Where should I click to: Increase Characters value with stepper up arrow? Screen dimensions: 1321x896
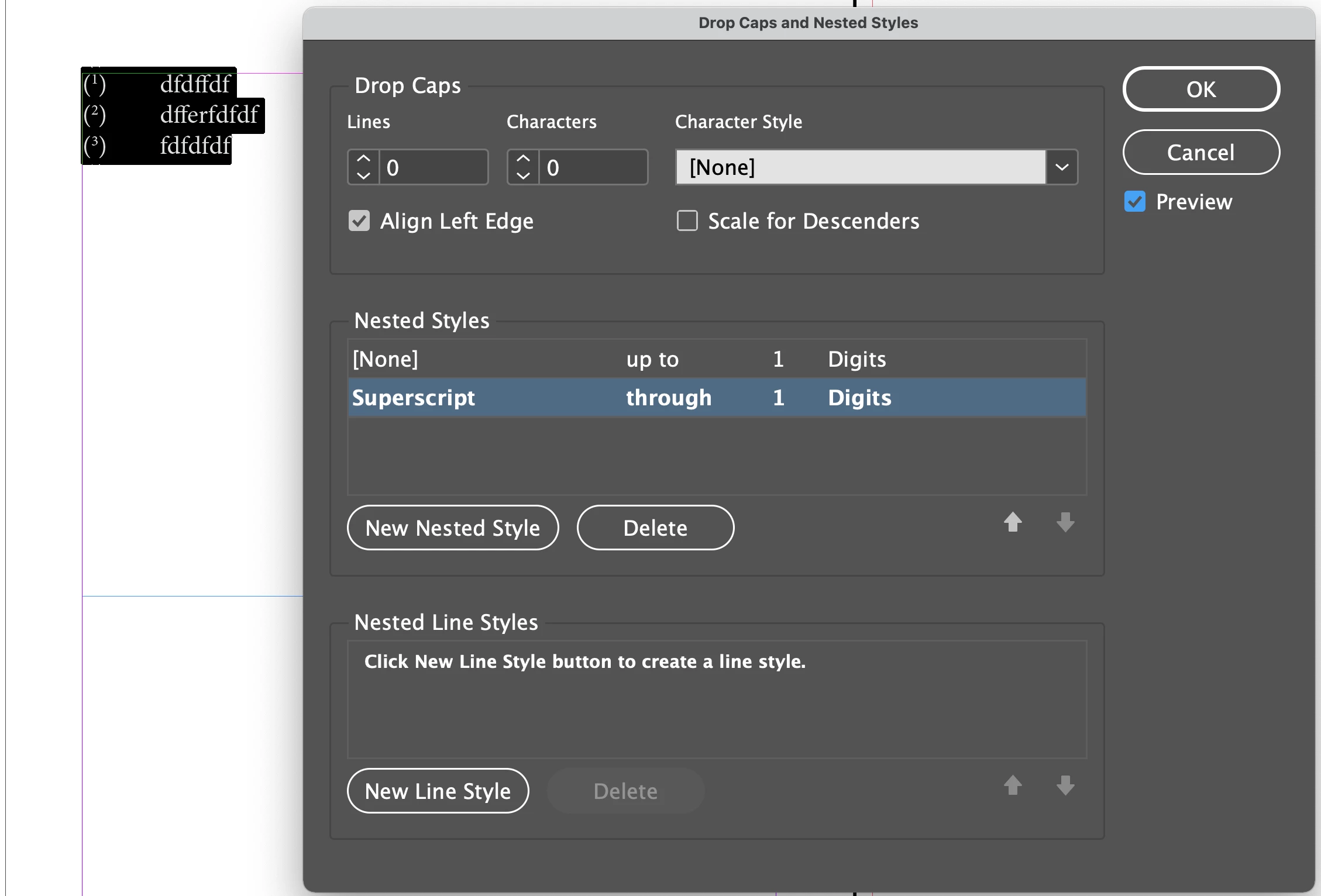tap(523, 159)
